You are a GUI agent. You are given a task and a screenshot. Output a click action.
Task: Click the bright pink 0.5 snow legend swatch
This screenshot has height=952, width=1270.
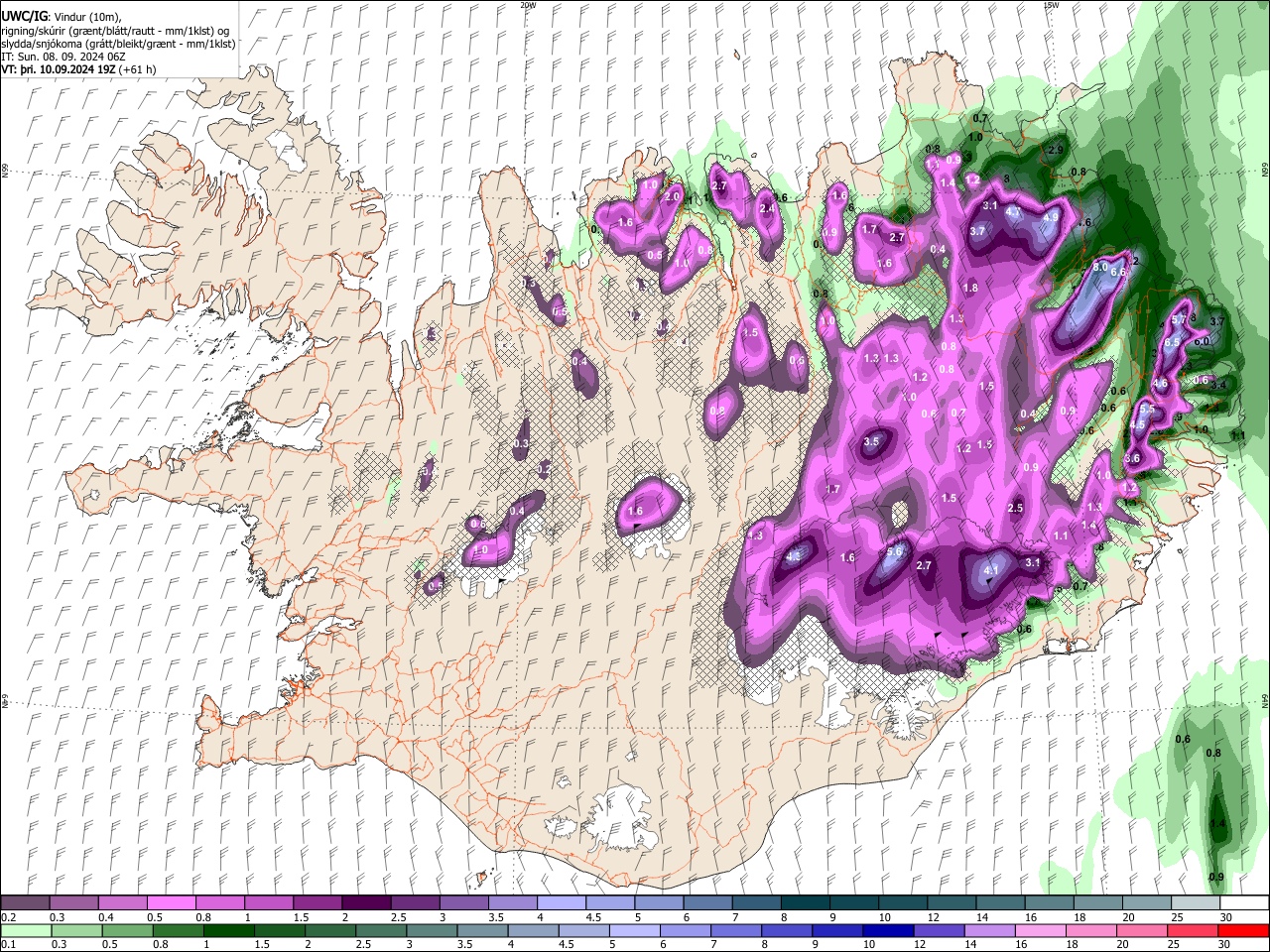tap(172, 903)
